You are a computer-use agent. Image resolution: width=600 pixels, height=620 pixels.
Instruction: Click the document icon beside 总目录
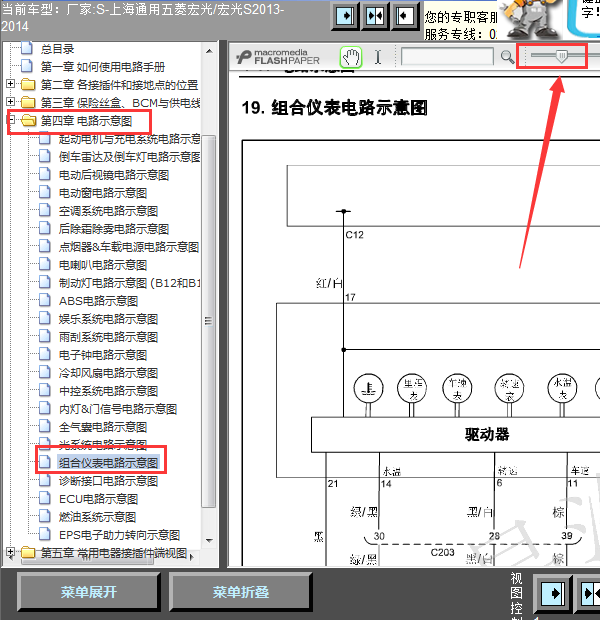coord(27,48)
